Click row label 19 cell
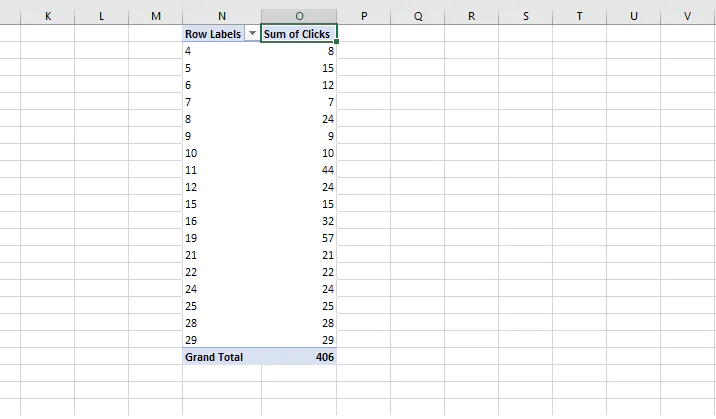The width and height of the screenshot is (716, 419). [x=222, y=238]
